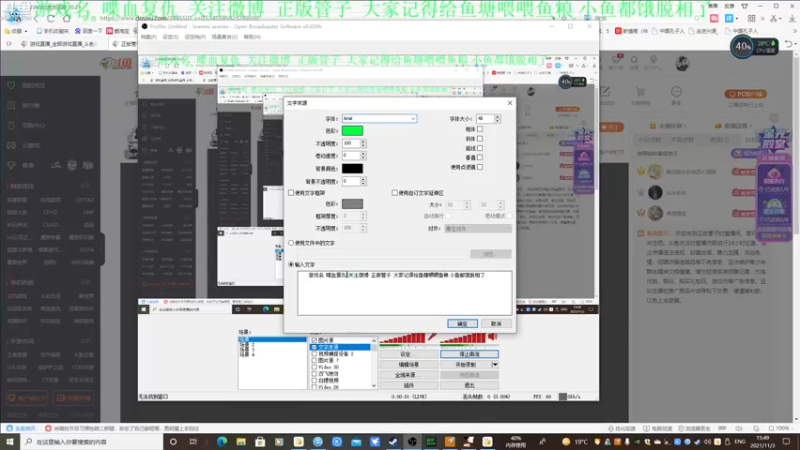Pick the green text color swatch
The image size is (800, 450).
pyautogui.click(x=352, y=131)
